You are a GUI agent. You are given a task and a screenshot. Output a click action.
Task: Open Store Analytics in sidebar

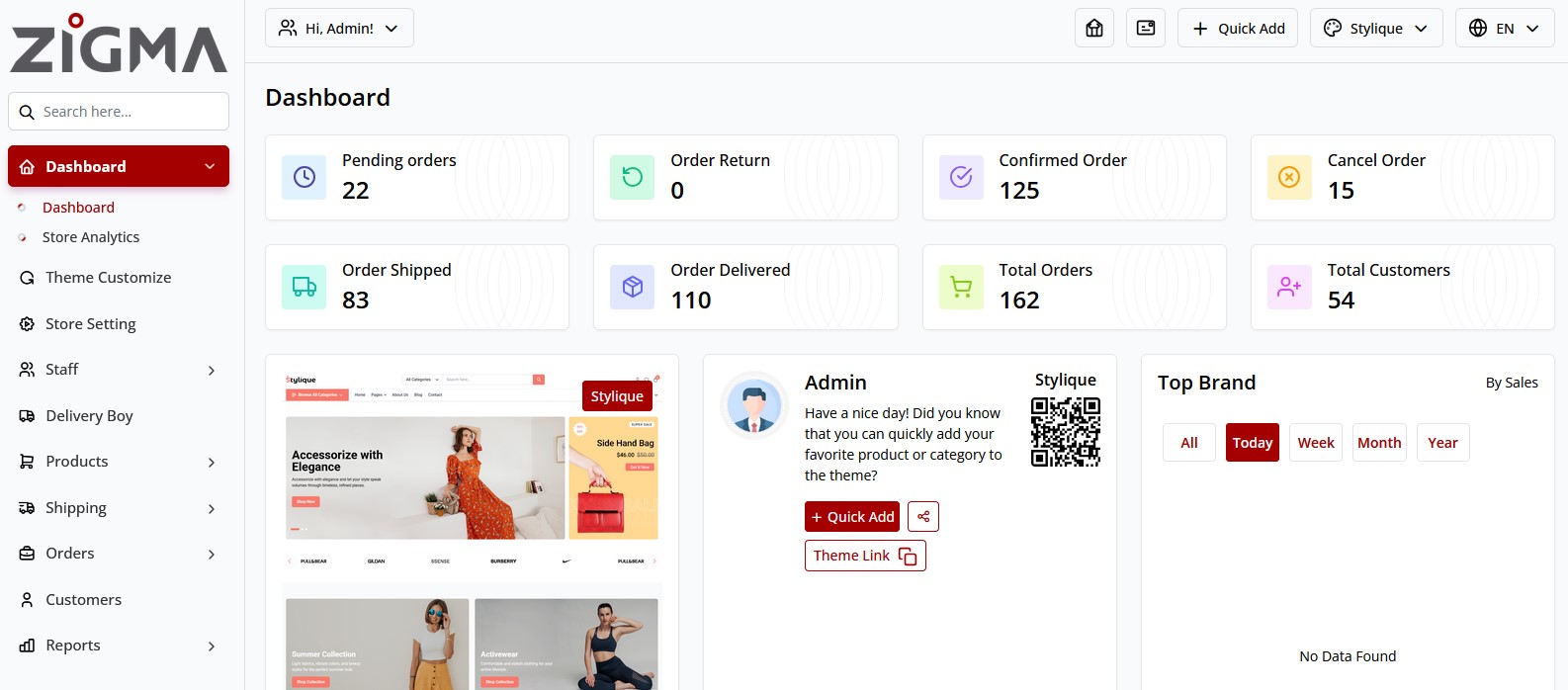[x=91, y=237]
